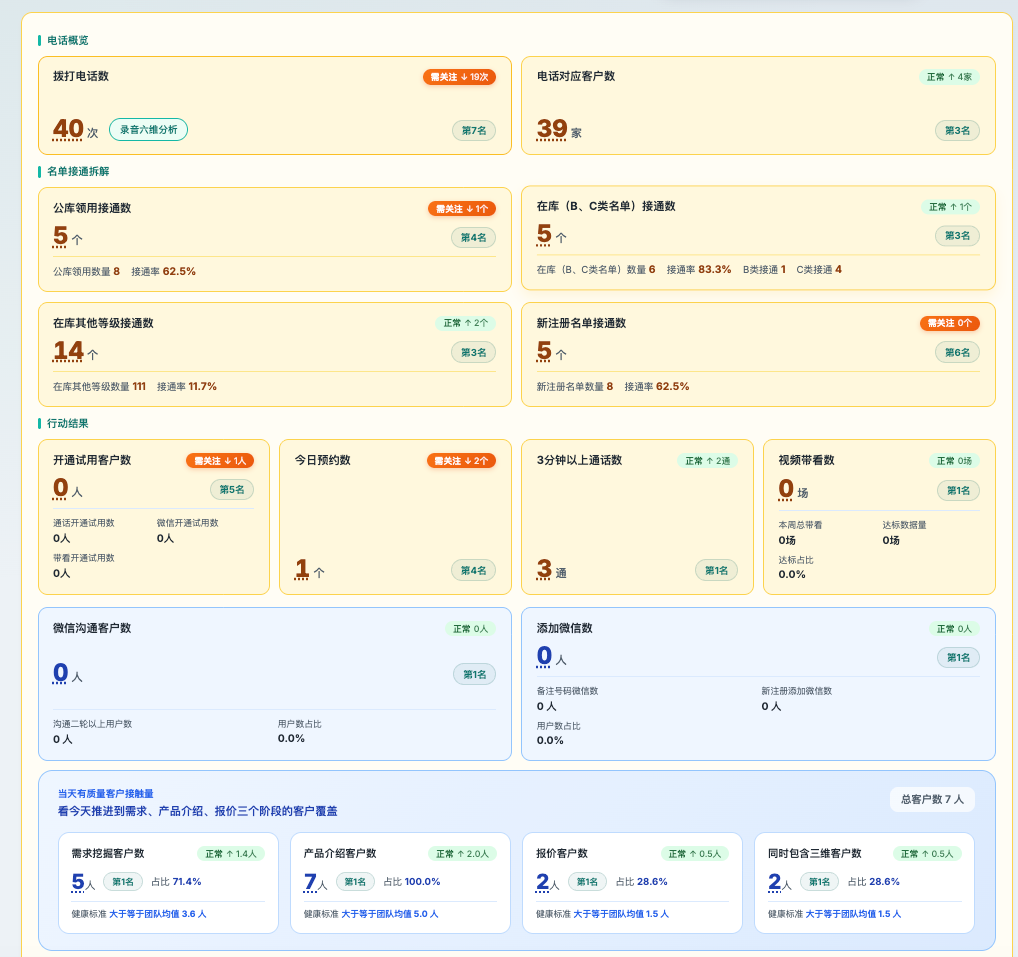
Task: Select the 第6名 rank badge
Action: coord(958,353)
